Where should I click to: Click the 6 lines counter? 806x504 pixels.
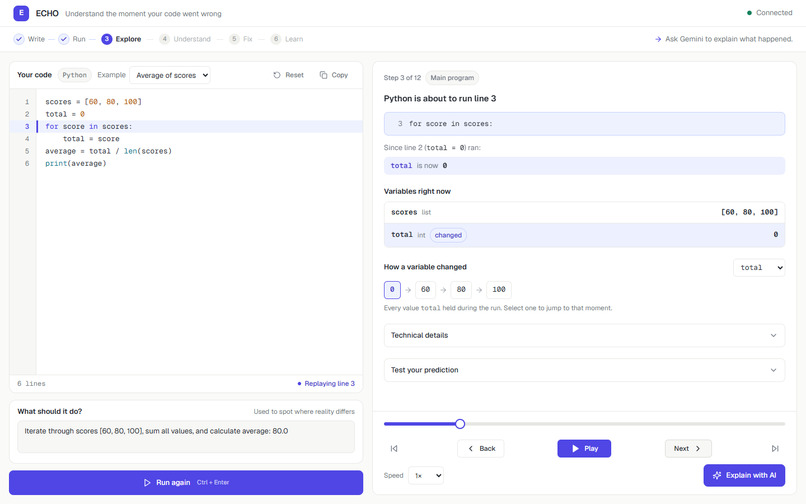(31, 384)
